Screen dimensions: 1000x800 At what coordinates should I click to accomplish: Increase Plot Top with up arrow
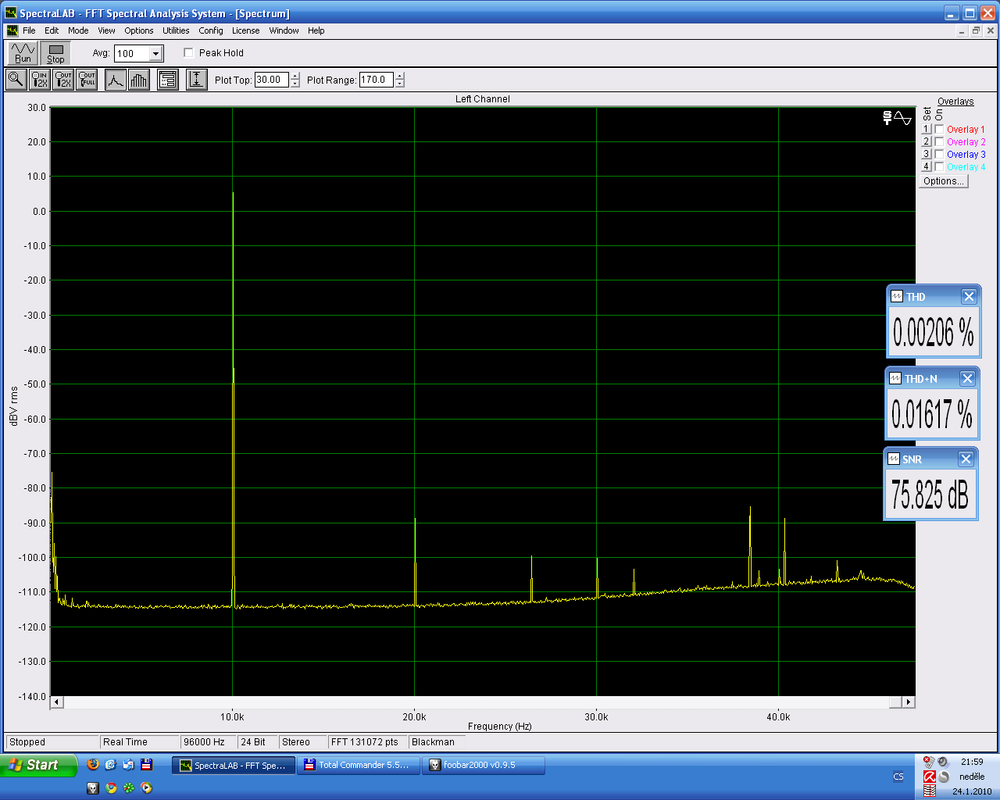pos(295,76)
